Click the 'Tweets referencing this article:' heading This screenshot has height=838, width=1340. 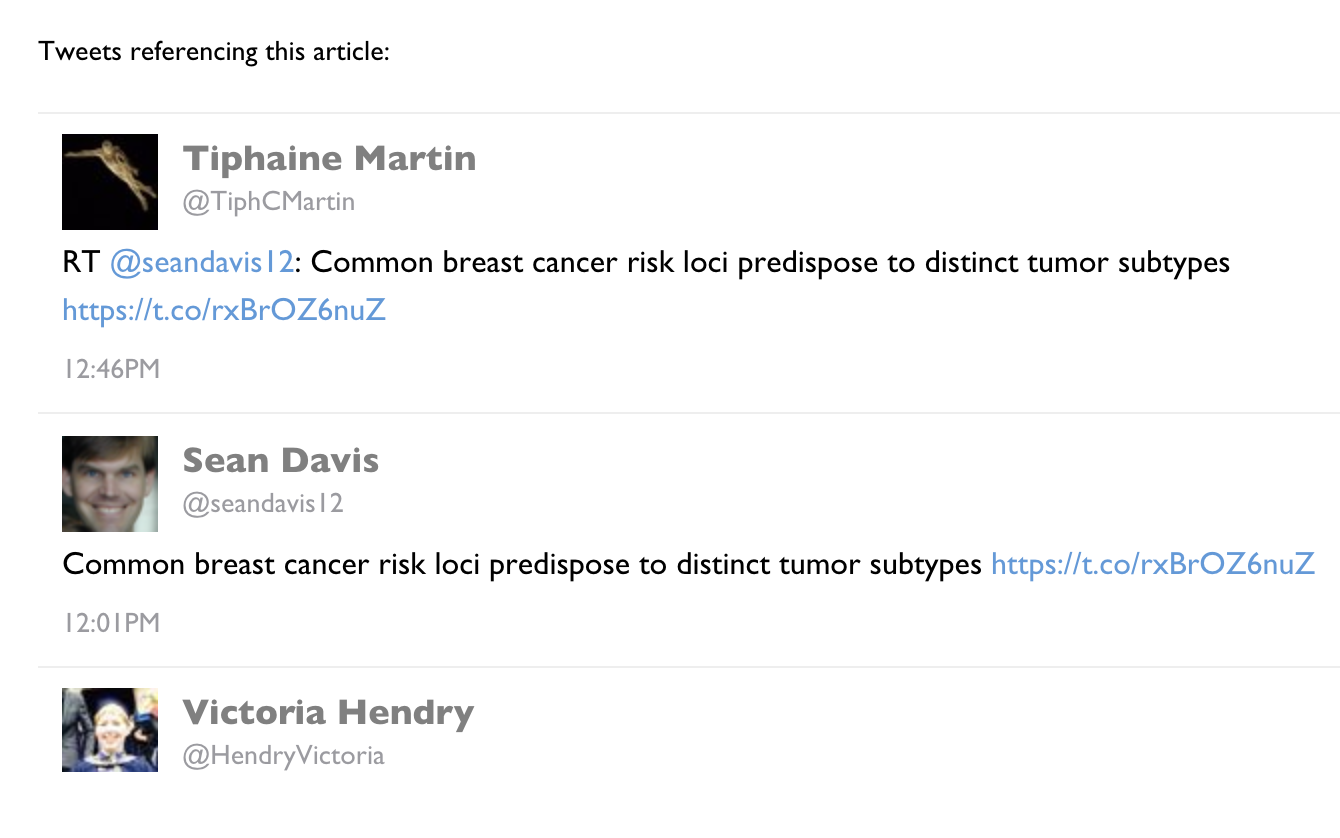pyautogui.click(x=214, y=51)
